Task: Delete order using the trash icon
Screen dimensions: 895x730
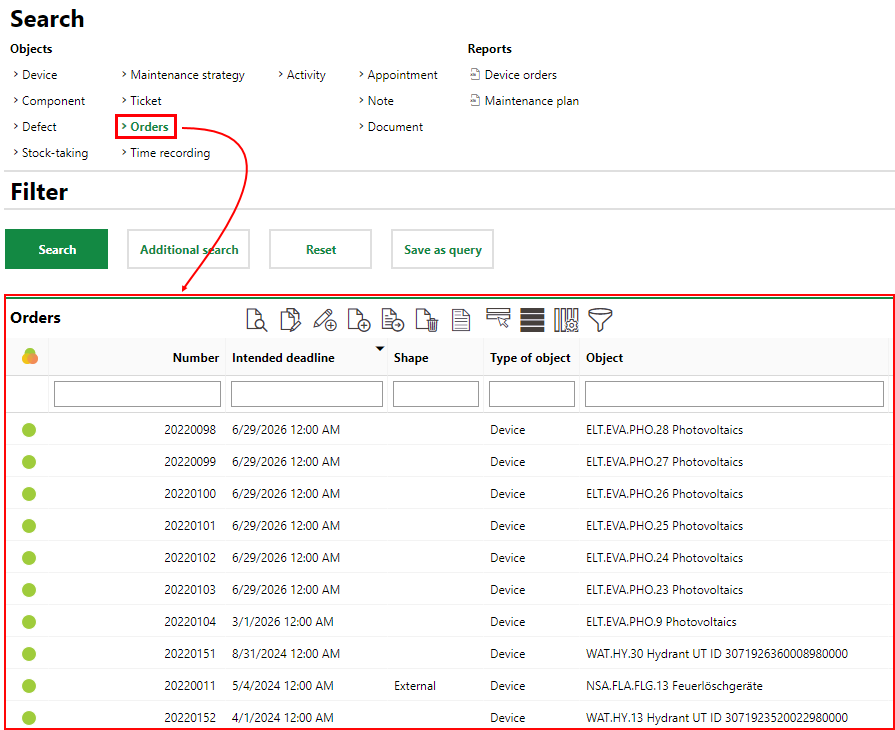Action: (x=426, y=320)
